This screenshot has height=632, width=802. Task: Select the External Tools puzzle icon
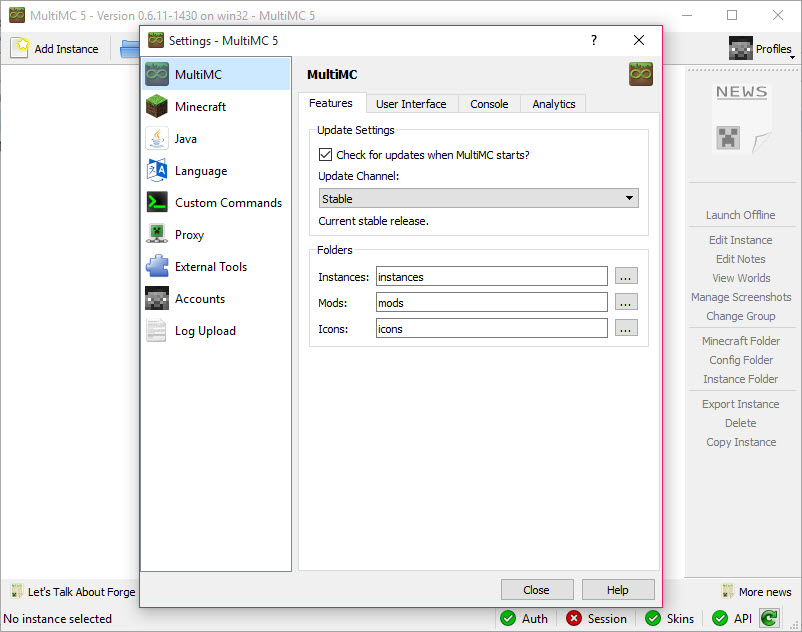tap(157, 267)
